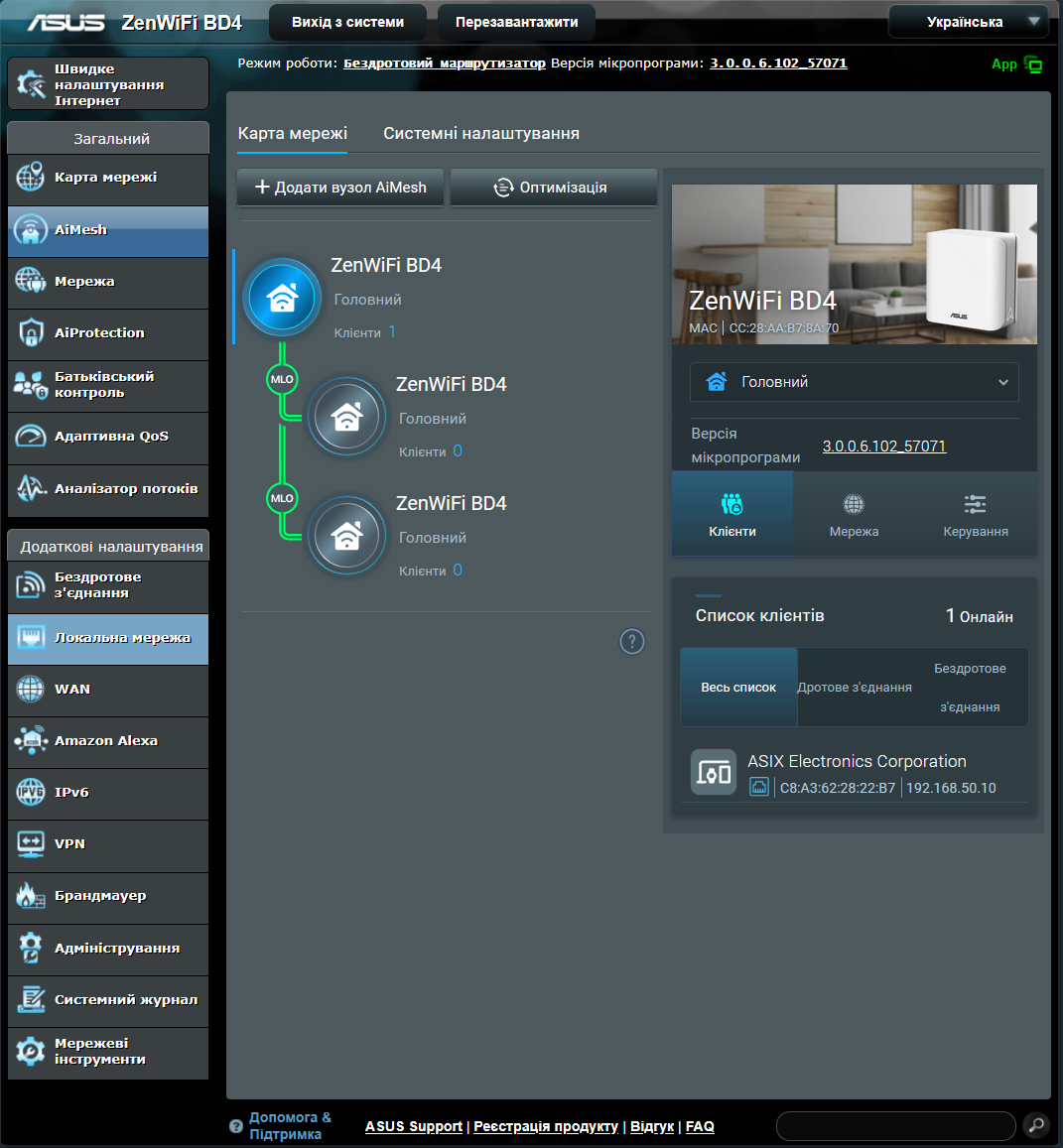This screenshot has height=1148, width=1063.
Task: Select the main ZenWiFi BD4 router node icon
Action: (282, 298)
